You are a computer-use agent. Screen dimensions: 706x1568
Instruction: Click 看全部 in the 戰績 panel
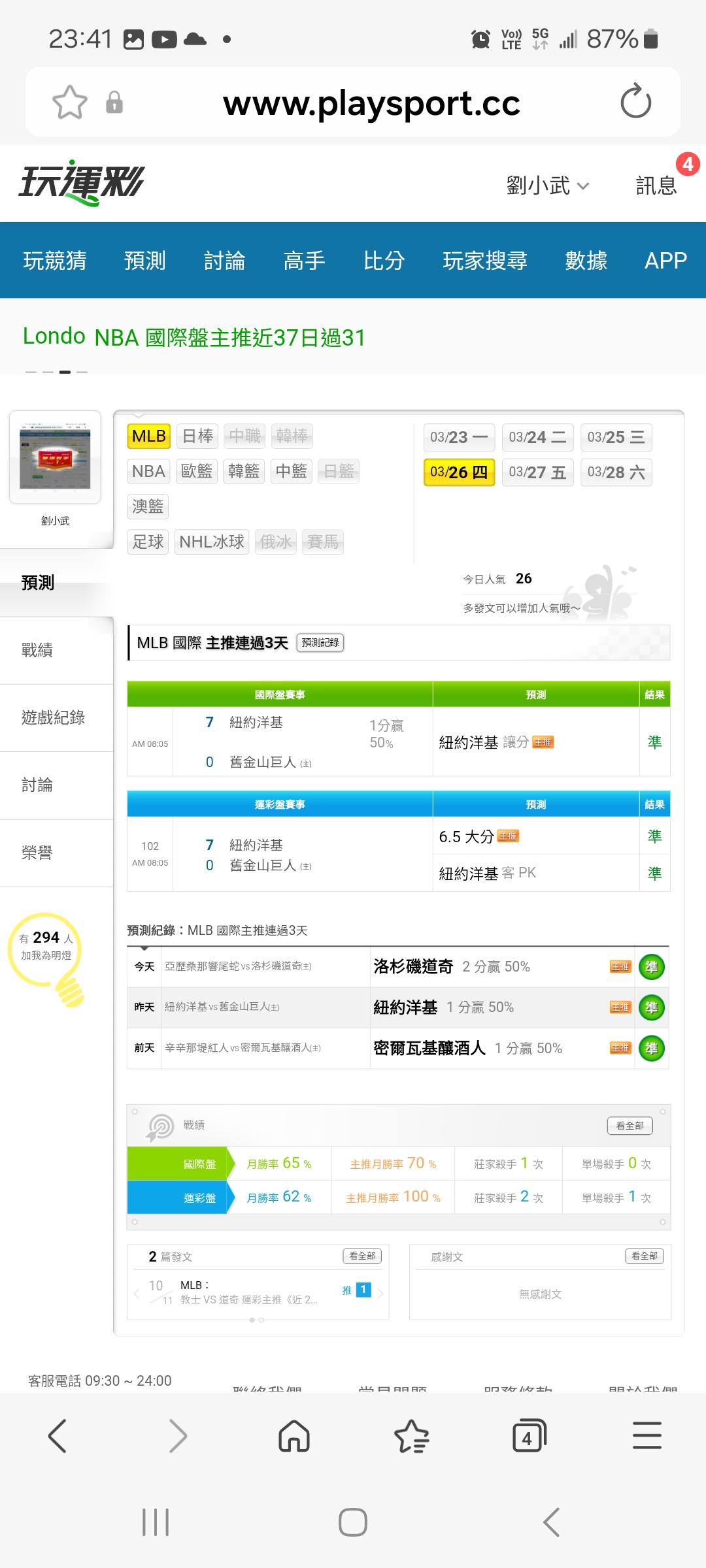pos(630,1126)
